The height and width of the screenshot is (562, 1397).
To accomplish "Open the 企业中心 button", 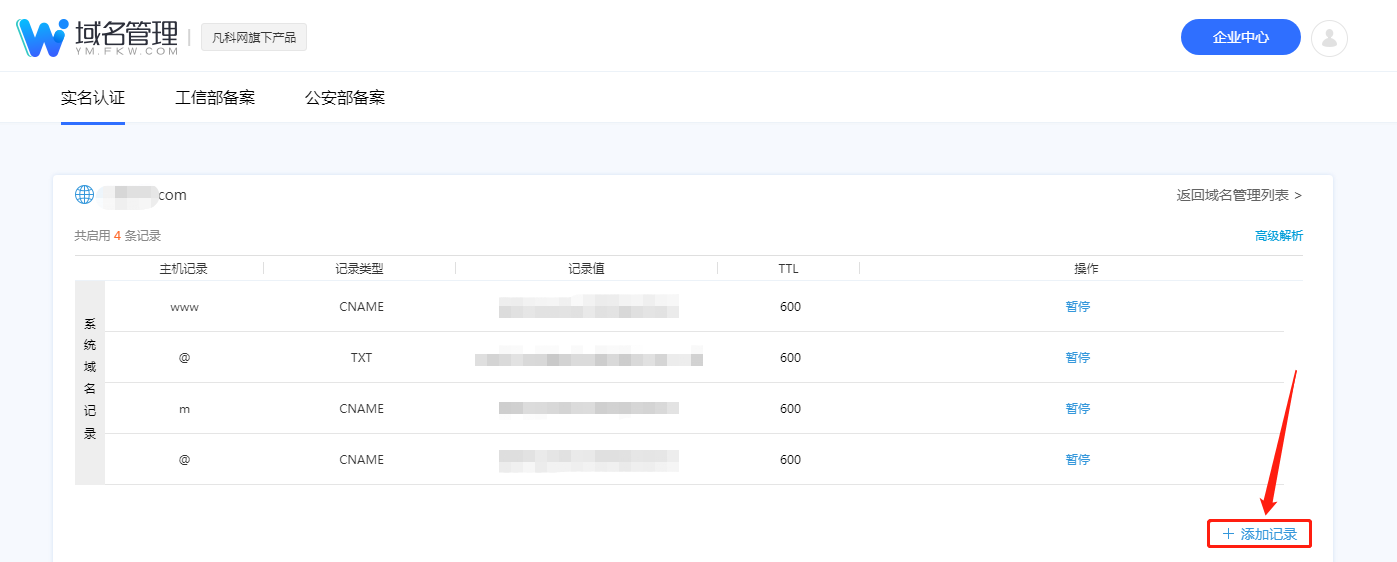I will click(x=1240, y=37).
